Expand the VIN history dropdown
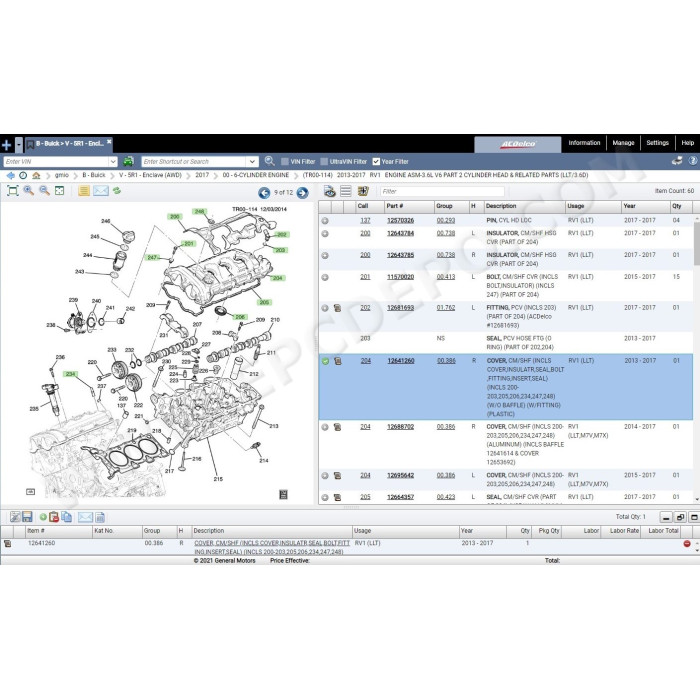 113,162
